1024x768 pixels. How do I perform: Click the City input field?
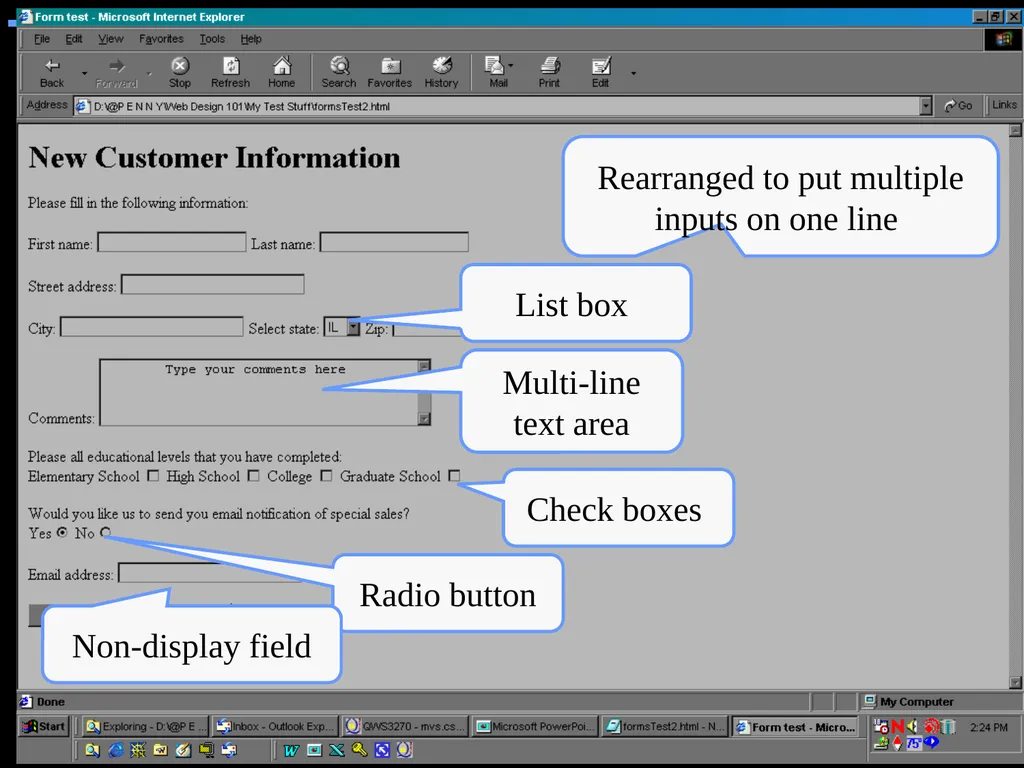[152, 327]
